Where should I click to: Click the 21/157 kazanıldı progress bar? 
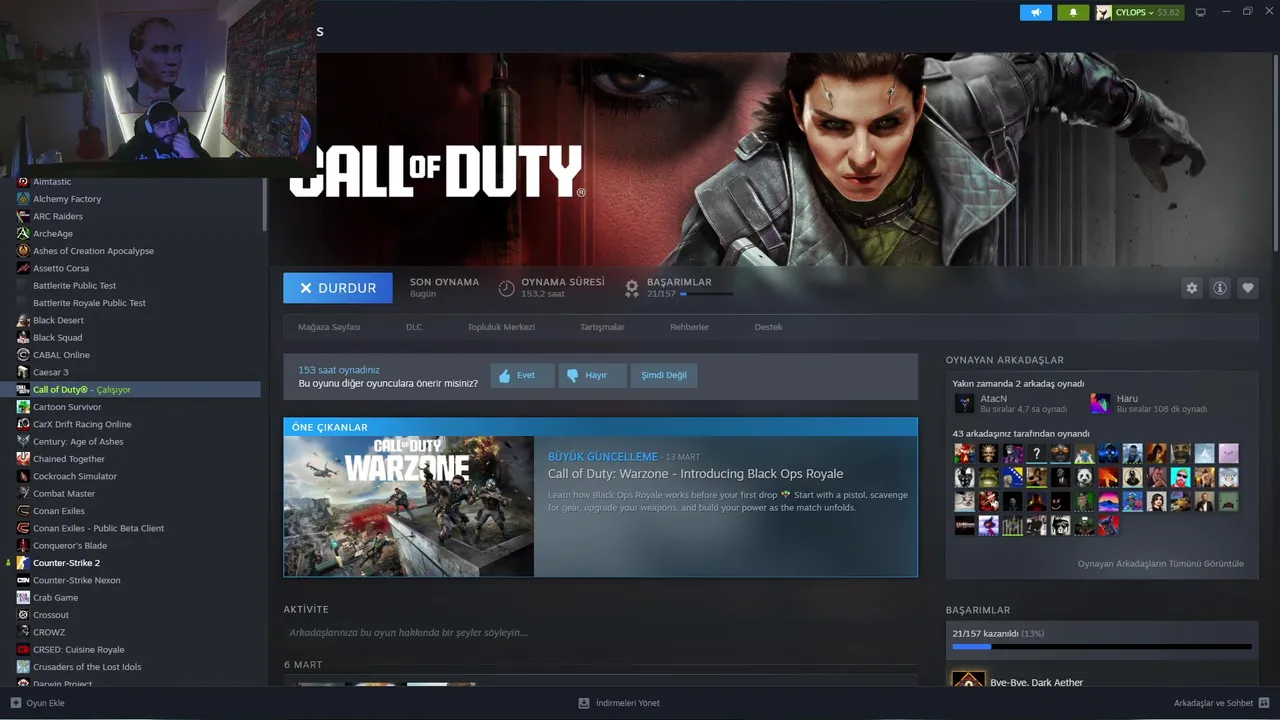(x=1102, y=647)
